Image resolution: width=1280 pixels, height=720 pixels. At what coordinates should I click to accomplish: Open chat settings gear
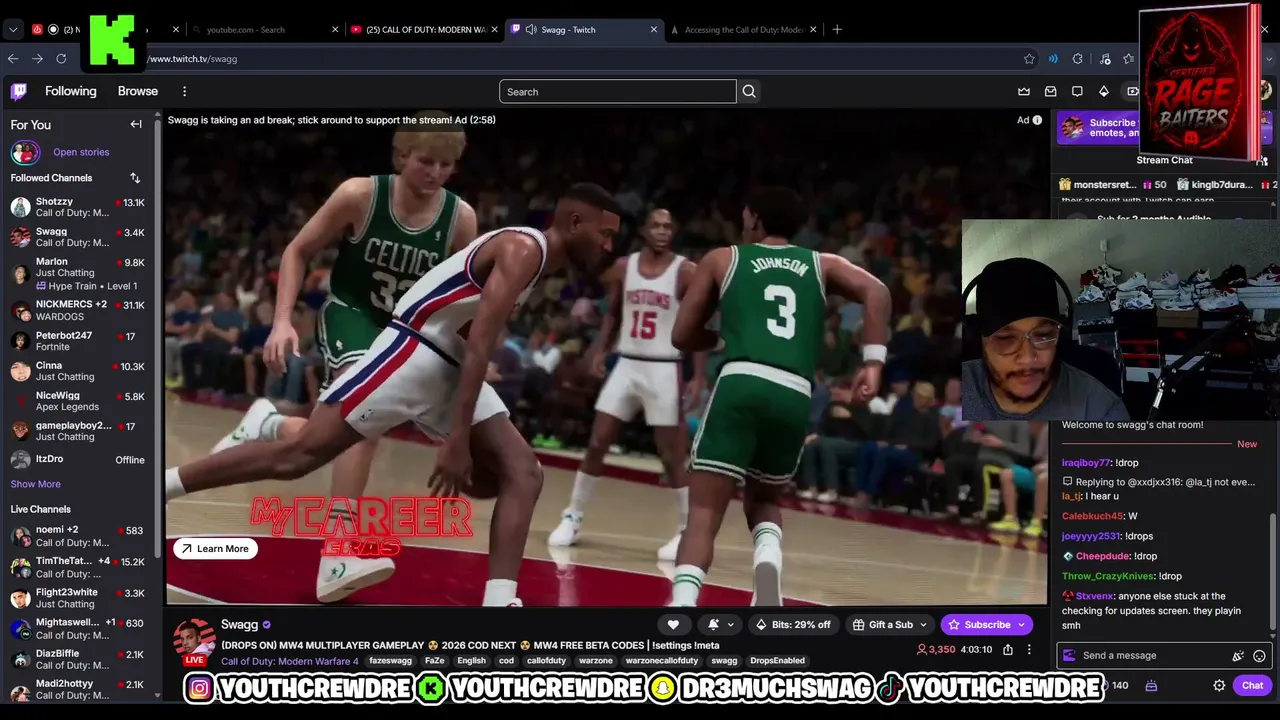[1219, 686]
